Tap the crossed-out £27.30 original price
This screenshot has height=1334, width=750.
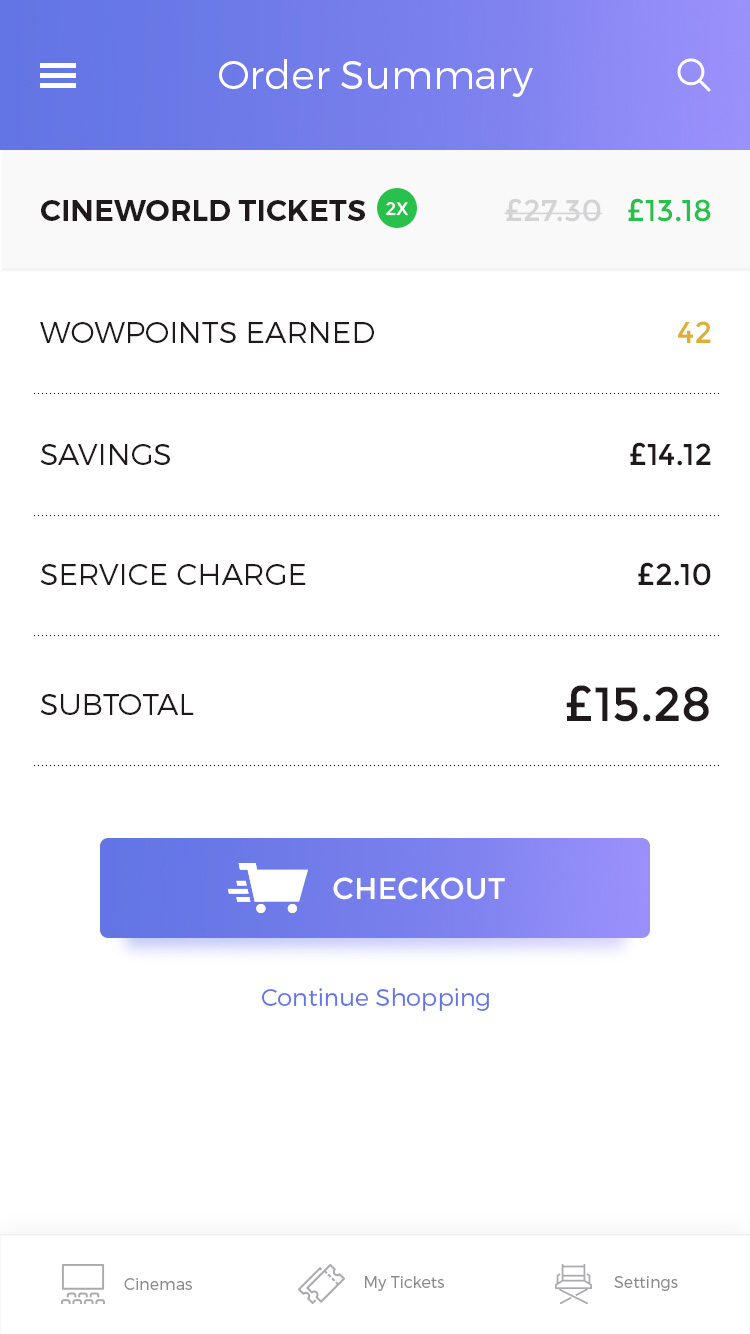point(553,211)
